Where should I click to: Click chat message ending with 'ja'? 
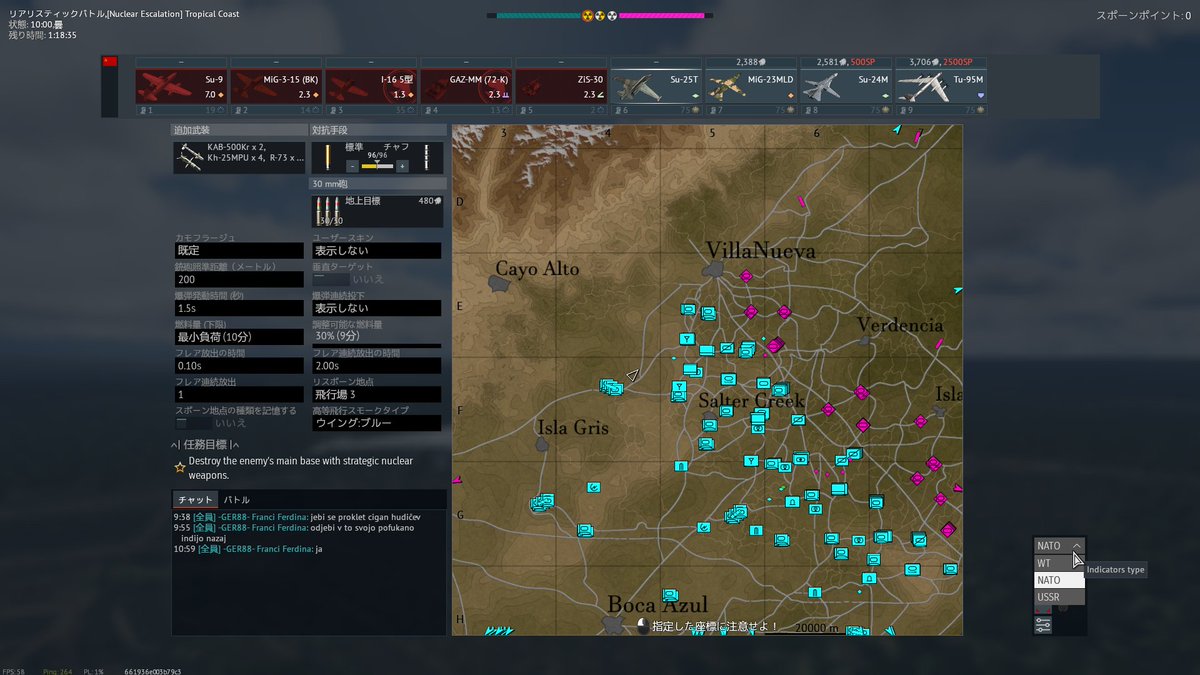pyautogui.click(x=248, y=549)
